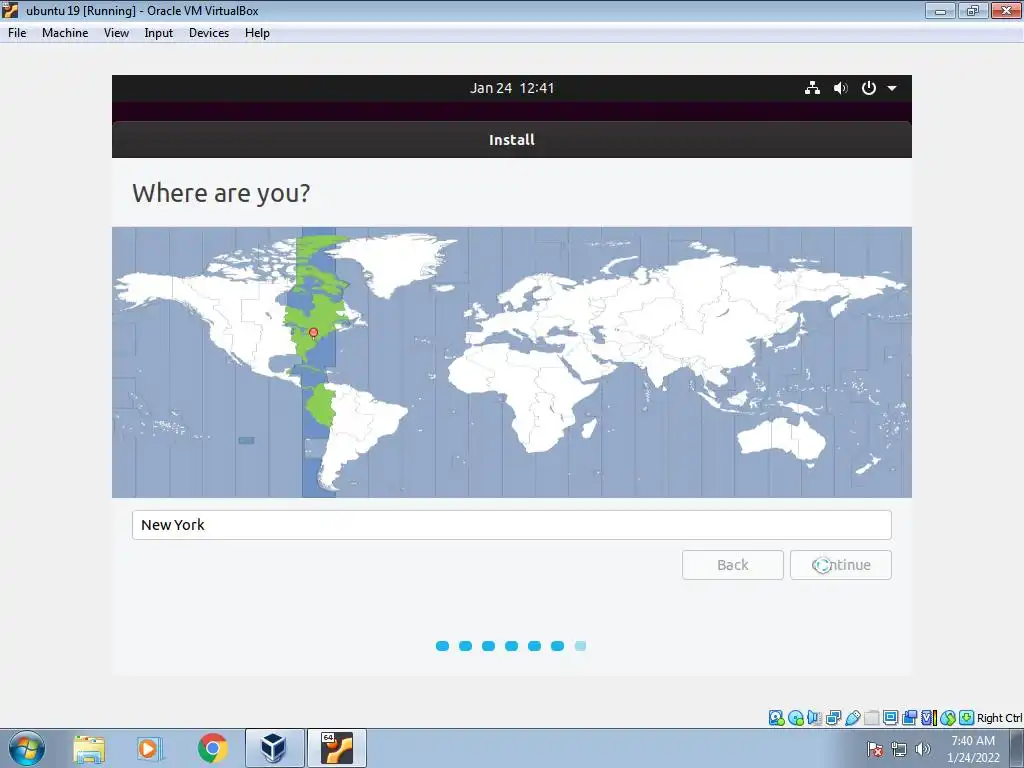Click the hard disk activity indicator

tap(776, 718)
